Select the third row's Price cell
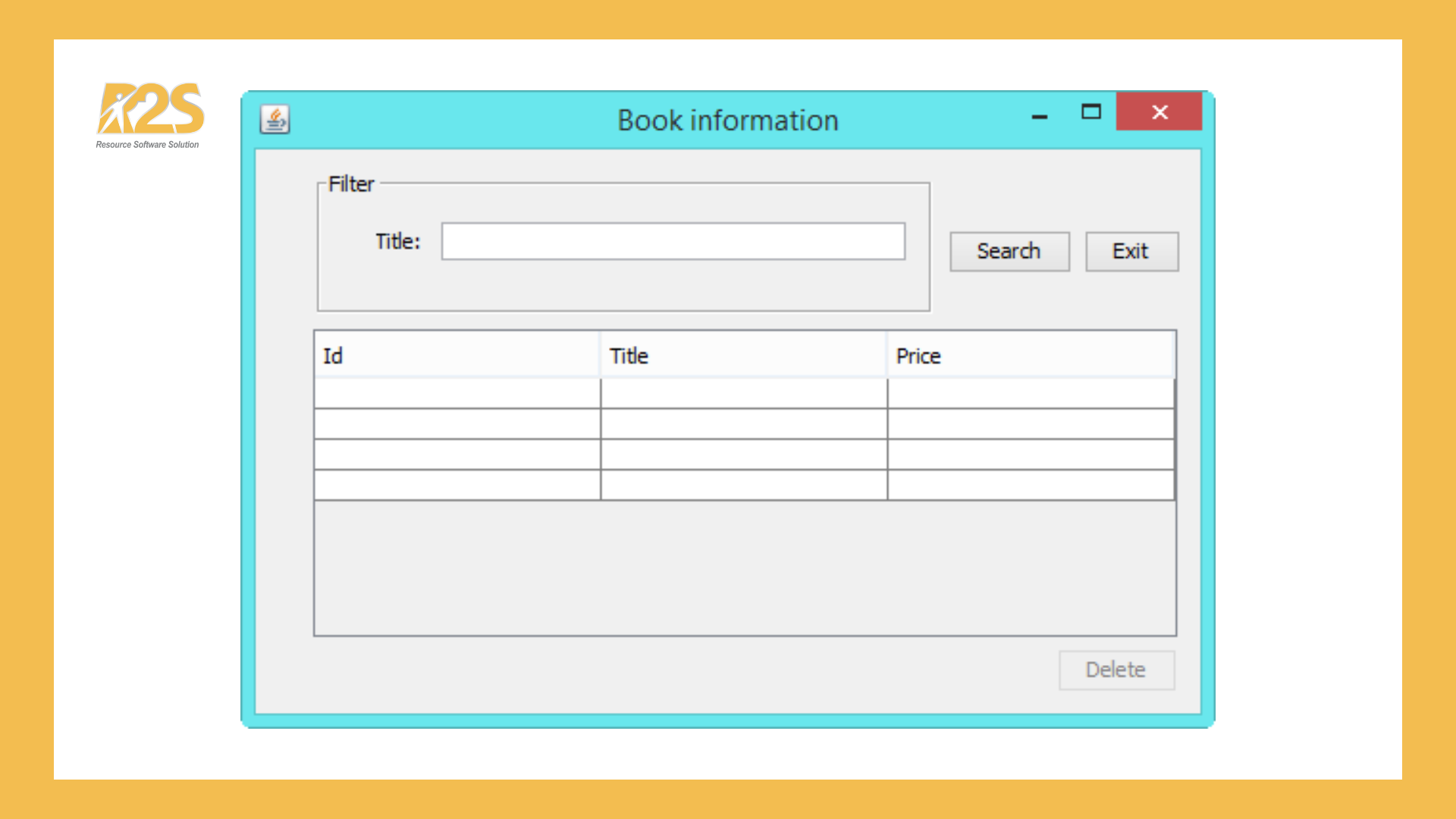This screenshot has height=819, width=1456. (x=1030, y=454)
